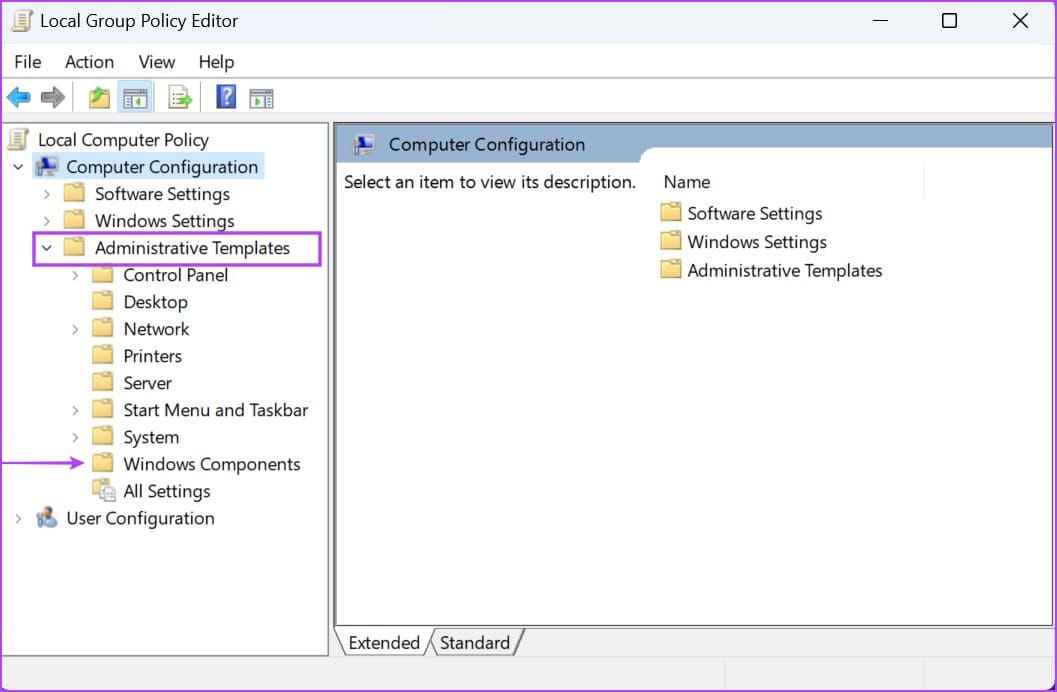Select Windows Components label in the tree
This screenshot has height=692, width=1057.
(212, 464)
